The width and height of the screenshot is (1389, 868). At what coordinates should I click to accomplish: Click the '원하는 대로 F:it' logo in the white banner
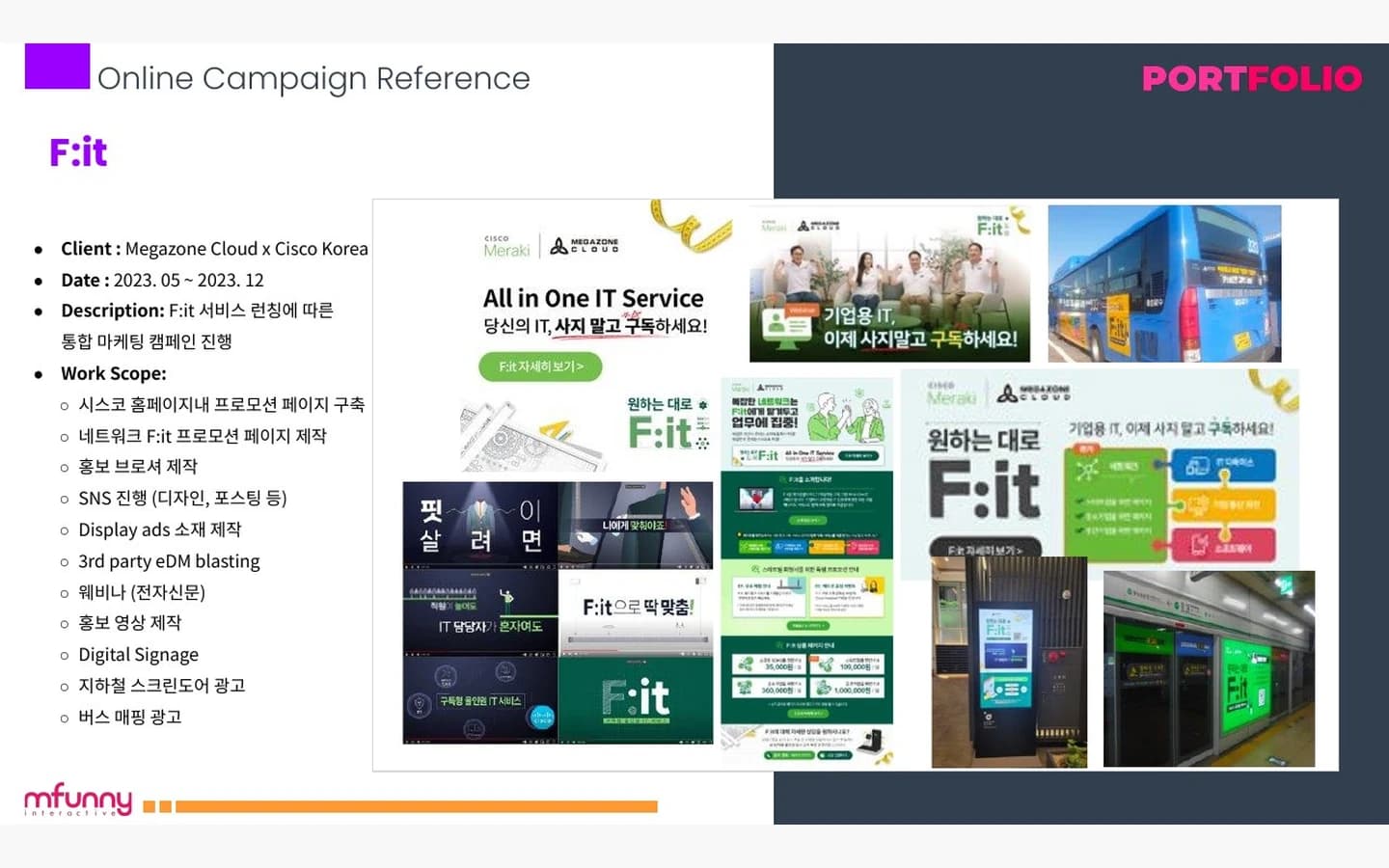[x=668, y=424]
